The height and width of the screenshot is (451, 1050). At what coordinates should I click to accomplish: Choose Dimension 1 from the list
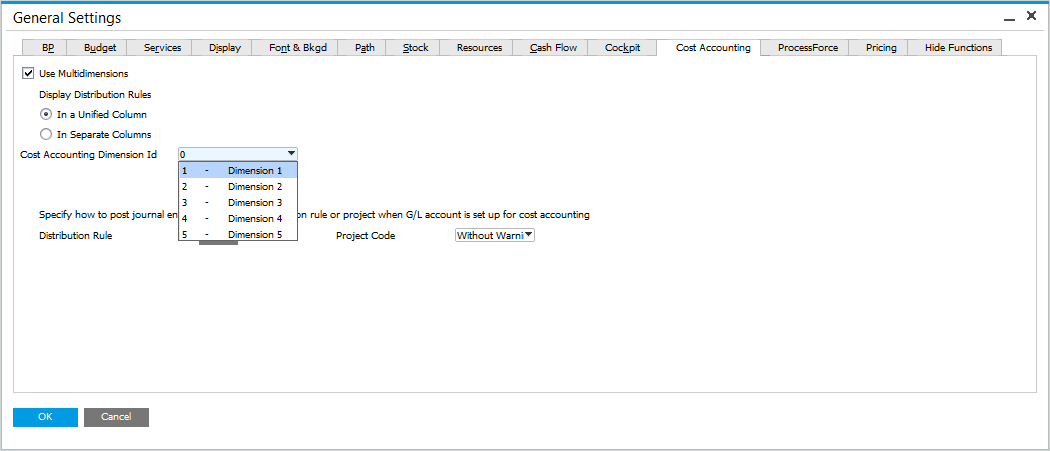[x=238, y=171]
